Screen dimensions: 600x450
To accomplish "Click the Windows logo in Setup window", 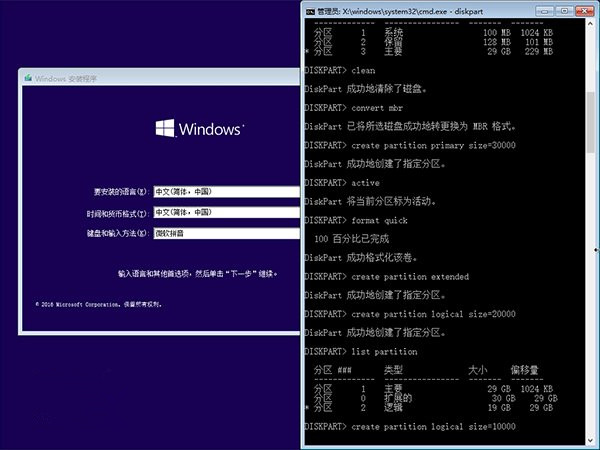I will pyautogui.click(x=199, y=128).
